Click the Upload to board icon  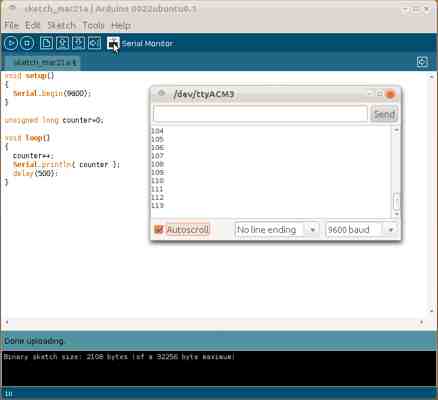point(94,43)
